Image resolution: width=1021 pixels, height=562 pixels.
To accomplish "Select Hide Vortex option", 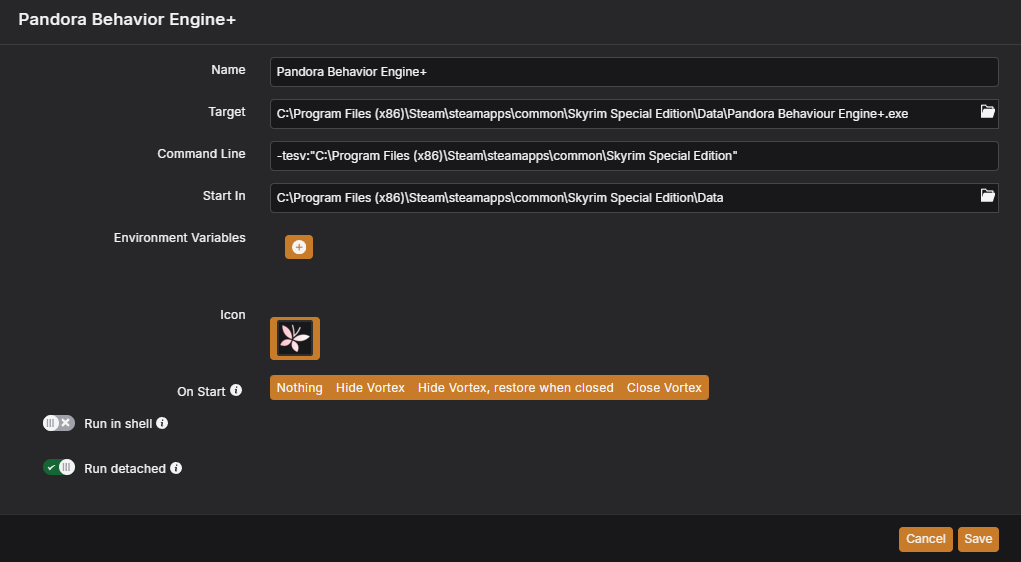I will click(x=371, y=387).
